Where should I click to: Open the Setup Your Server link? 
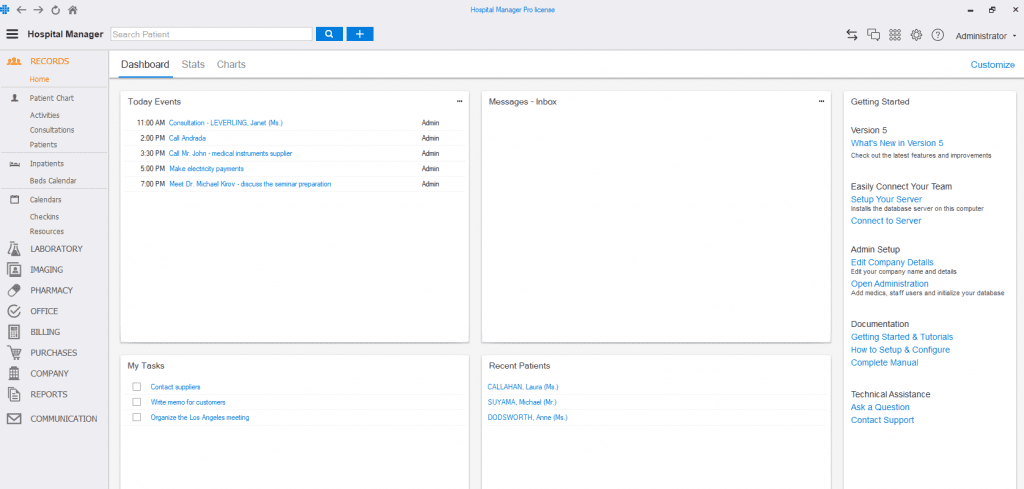[886, 199]
